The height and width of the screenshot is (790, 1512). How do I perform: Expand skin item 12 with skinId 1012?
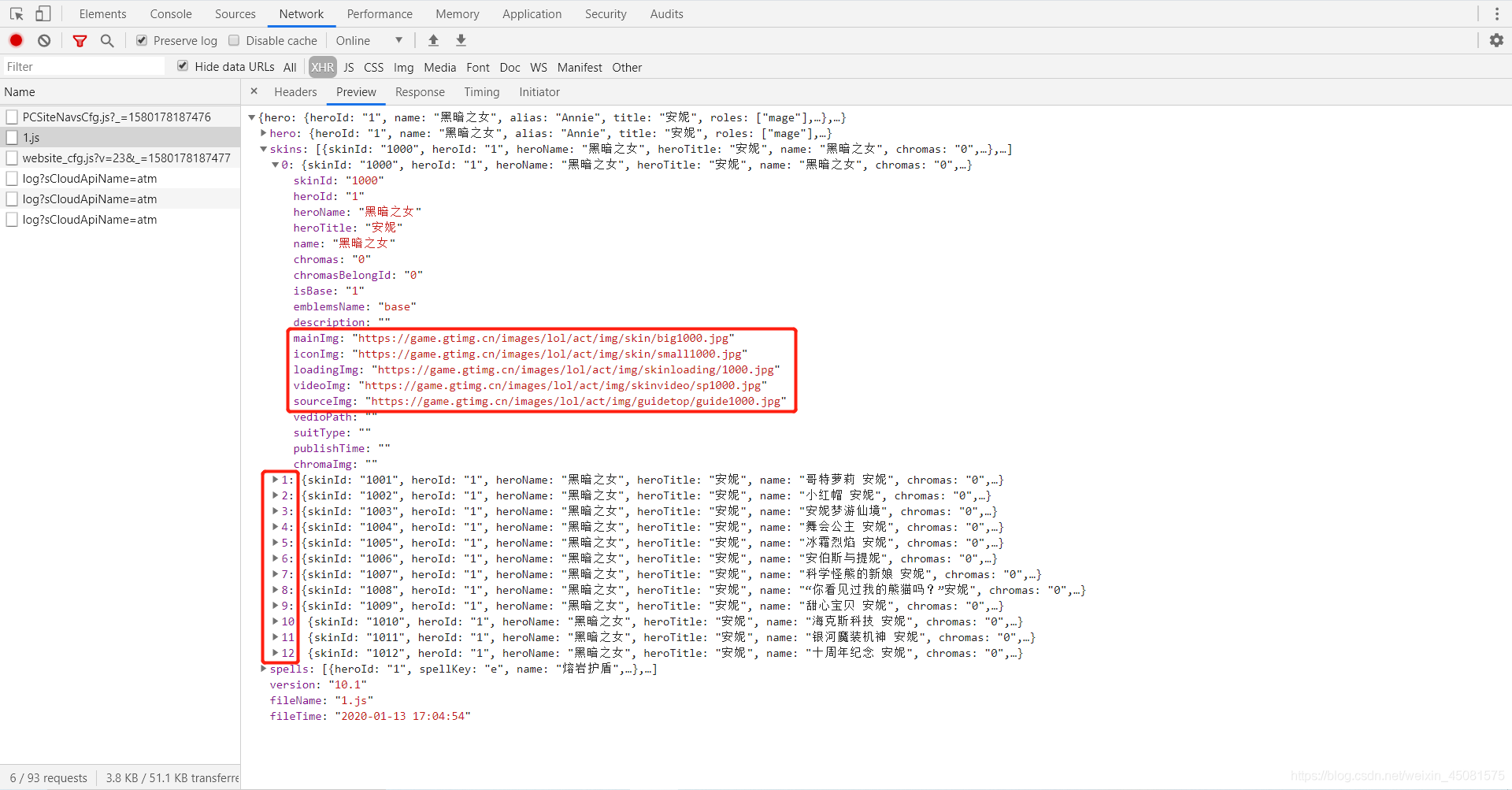pos(276,653)
